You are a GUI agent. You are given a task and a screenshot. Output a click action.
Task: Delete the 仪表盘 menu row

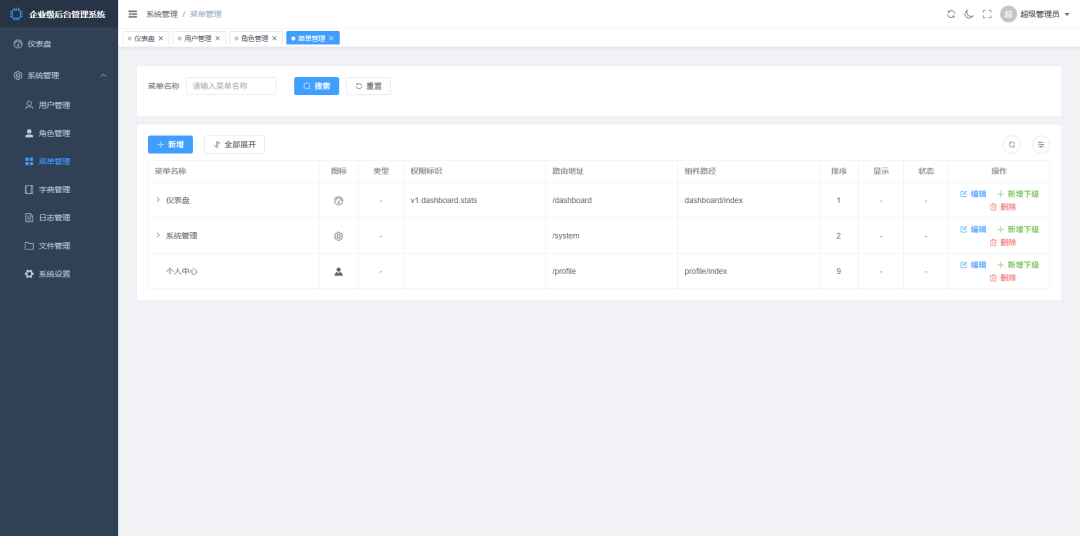[x=1003, y=207]
